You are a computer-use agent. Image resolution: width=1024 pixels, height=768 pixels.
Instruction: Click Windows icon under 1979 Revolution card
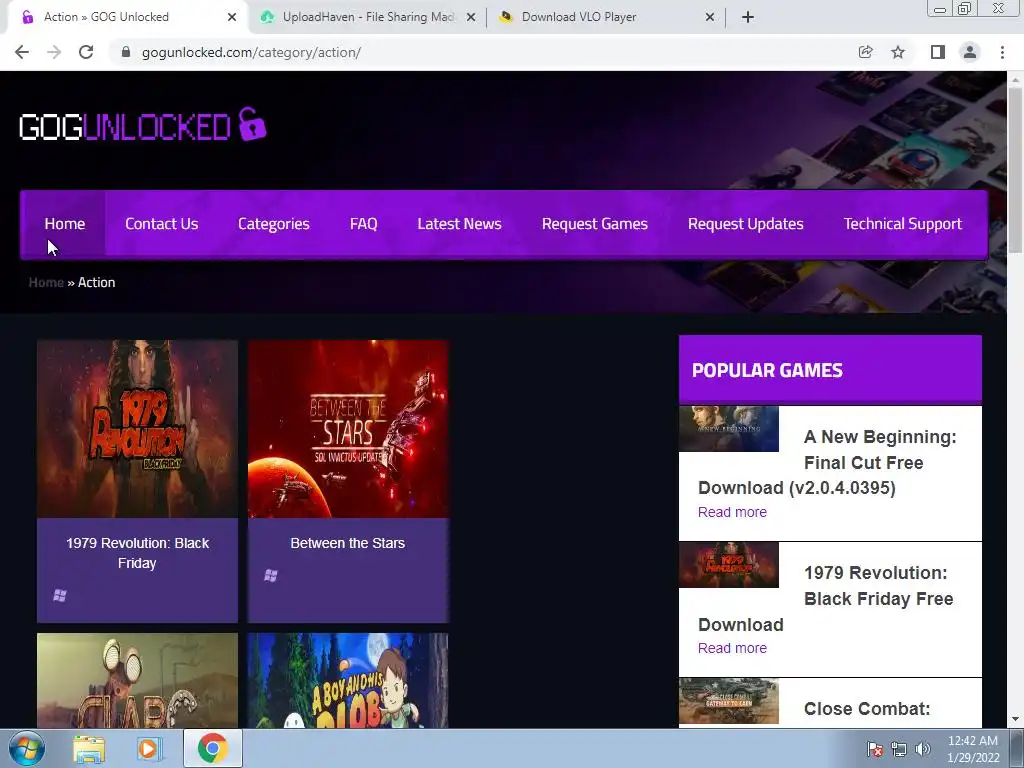tap(59, 595)
